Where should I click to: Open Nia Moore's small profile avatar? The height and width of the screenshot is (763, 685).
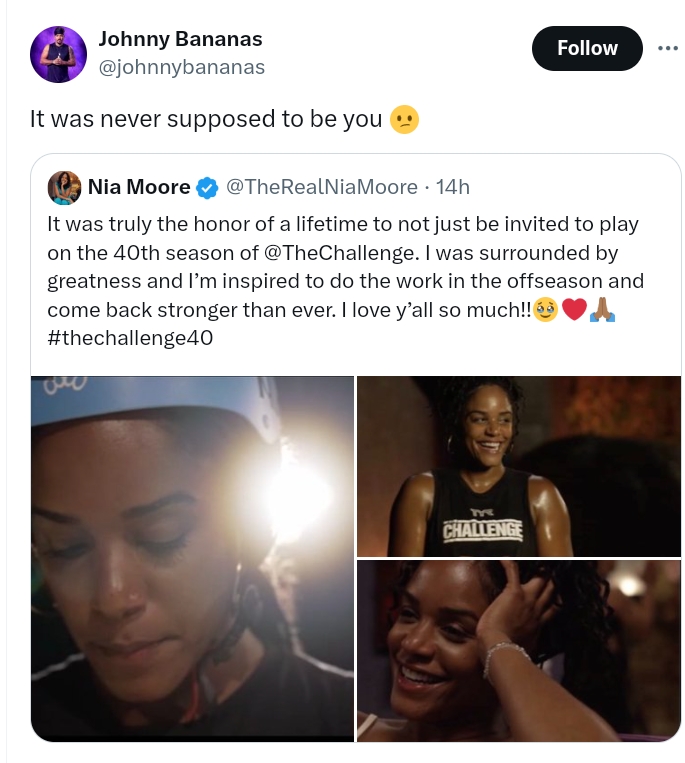click(x=64, y=187)
